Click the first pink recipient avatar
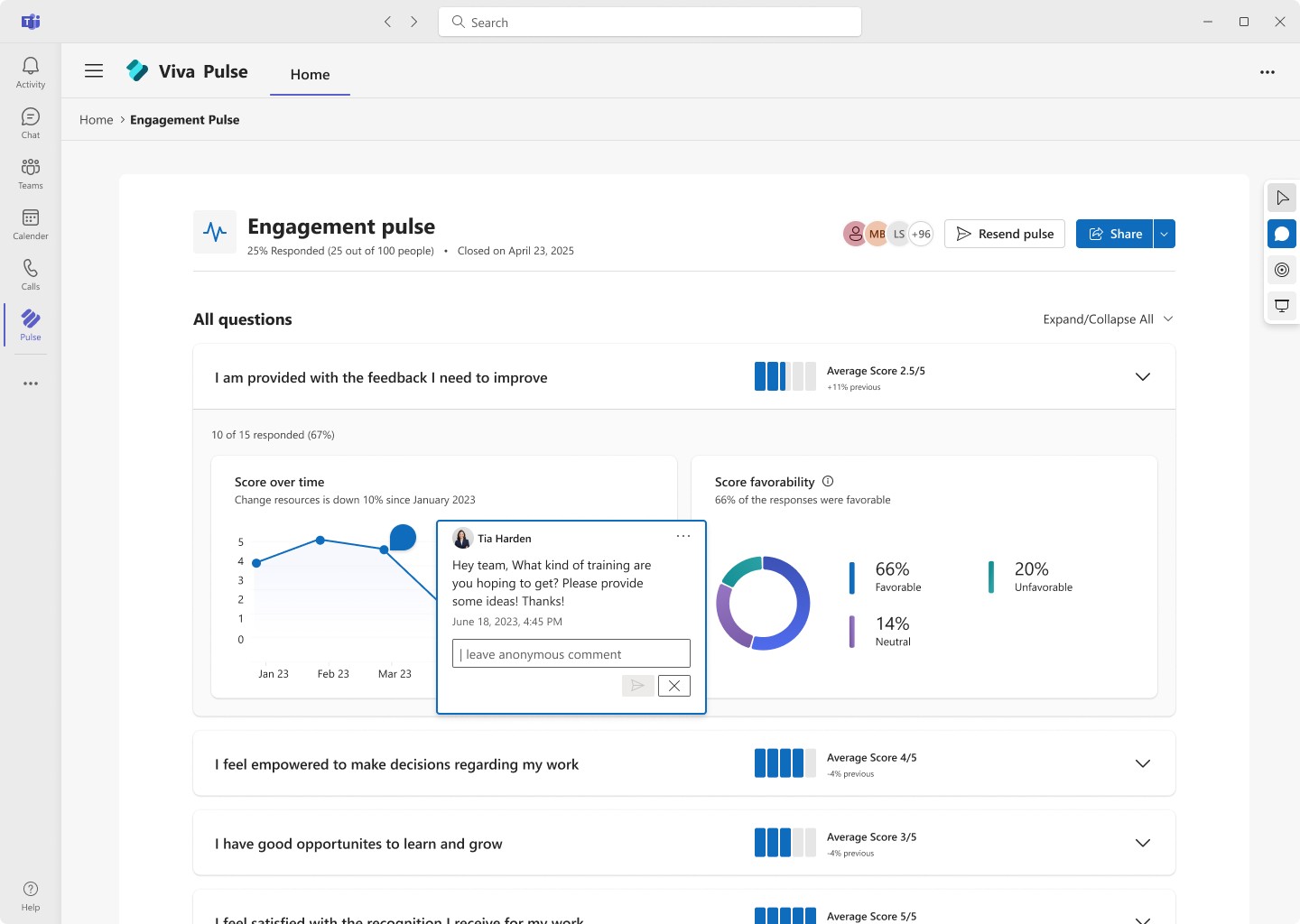1300x924 pixels. coord(854,234)
